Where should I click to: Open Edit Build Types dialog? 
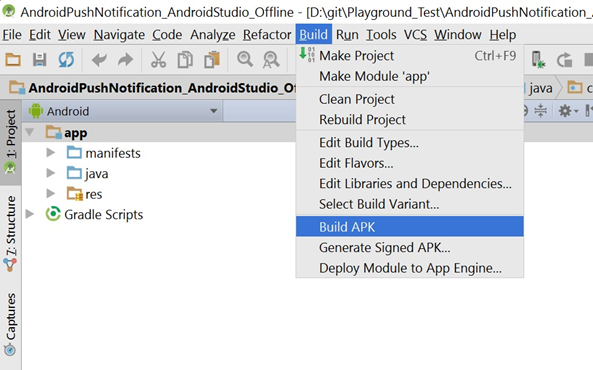(x=410, y=143)
